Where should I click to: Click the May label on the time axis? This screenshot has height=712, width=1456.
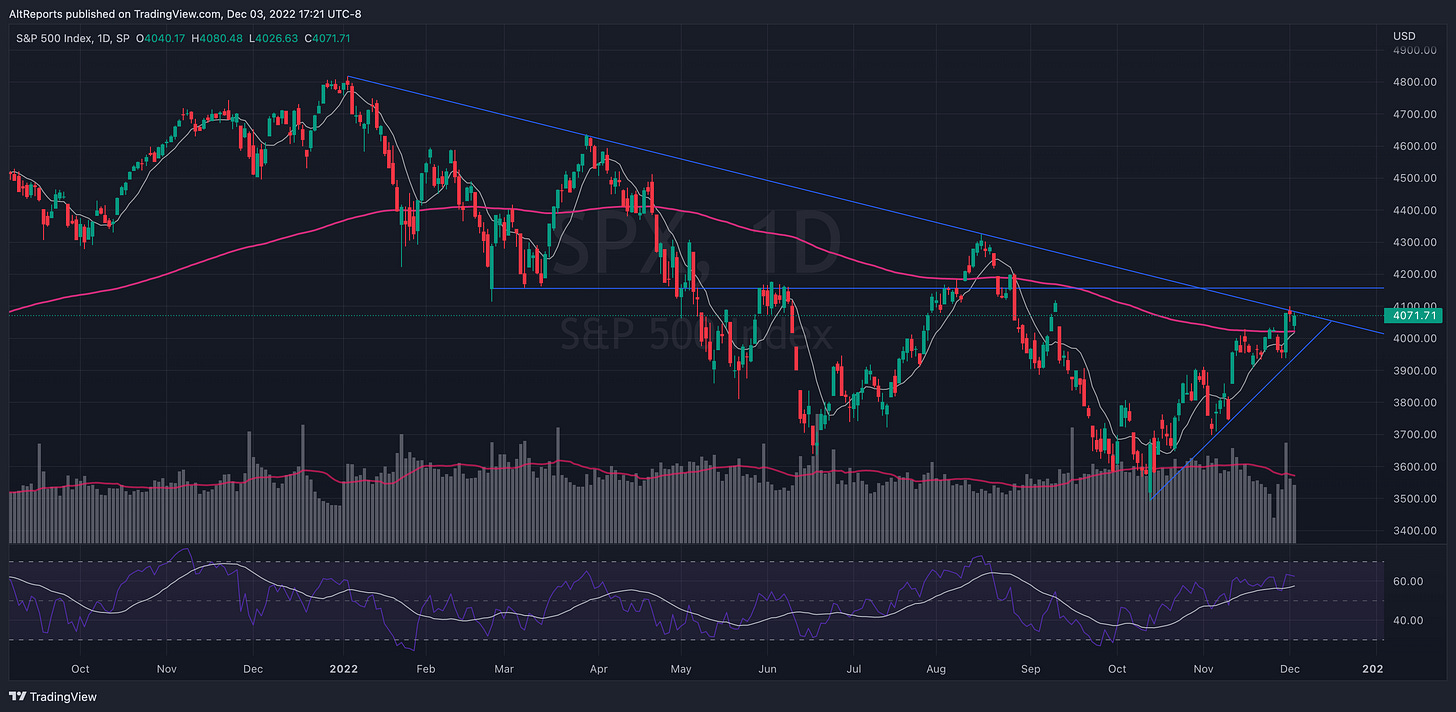[680, 669]
